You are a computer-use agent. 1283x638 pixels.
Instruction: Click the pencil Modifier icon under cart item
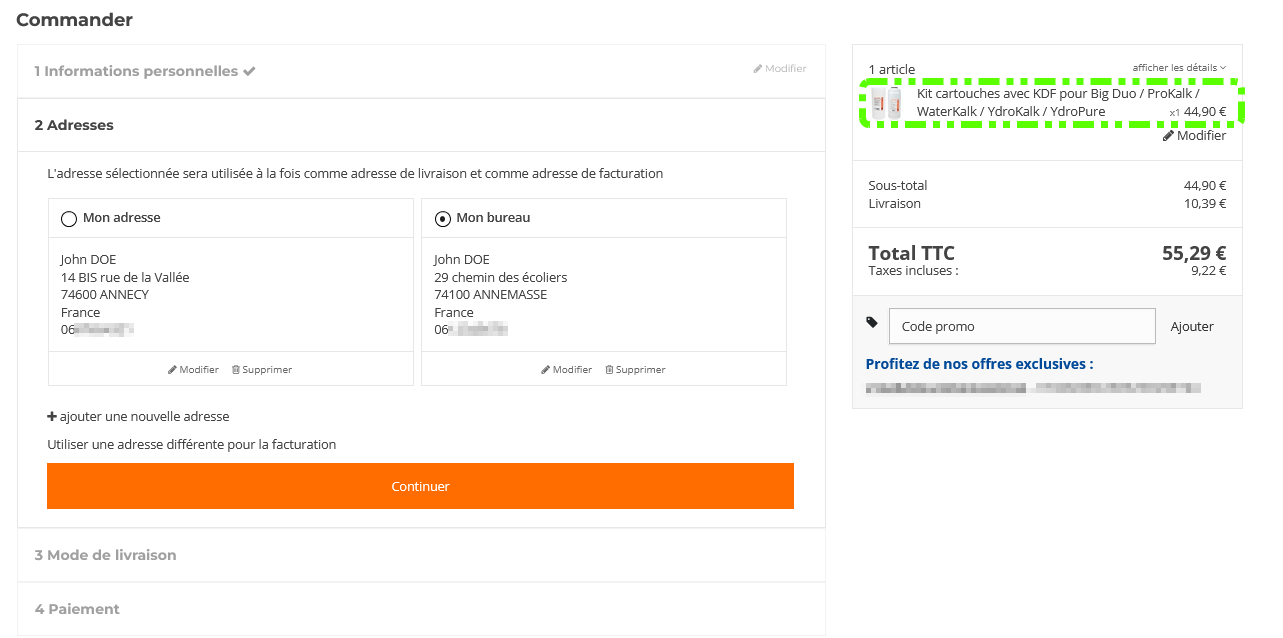(x=1168, y=136)
